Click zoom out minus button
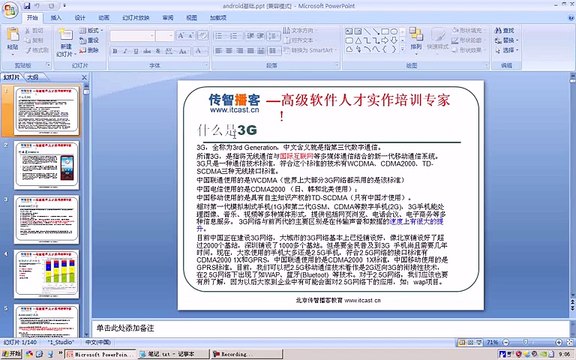Image resolution: width=576 pixels, height=360 pixels. [x=506, y=342]
